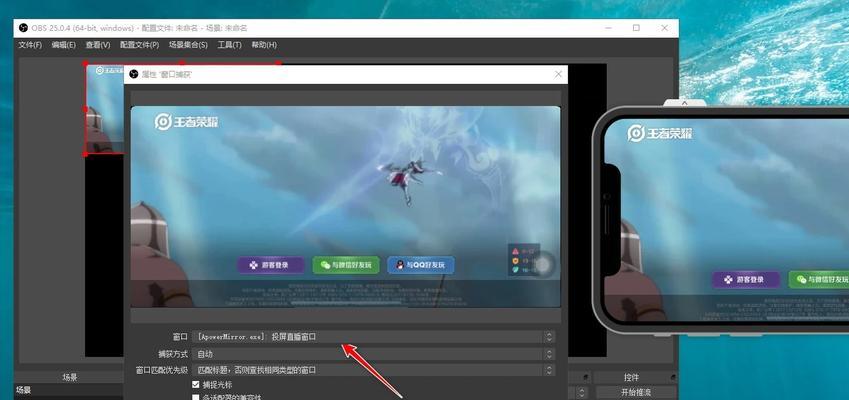Expand the 窗口 dropdown showing ApowerMirror.exe
Image resolution: width=849 pixels, height=400 pixels.
coord(374,337)
